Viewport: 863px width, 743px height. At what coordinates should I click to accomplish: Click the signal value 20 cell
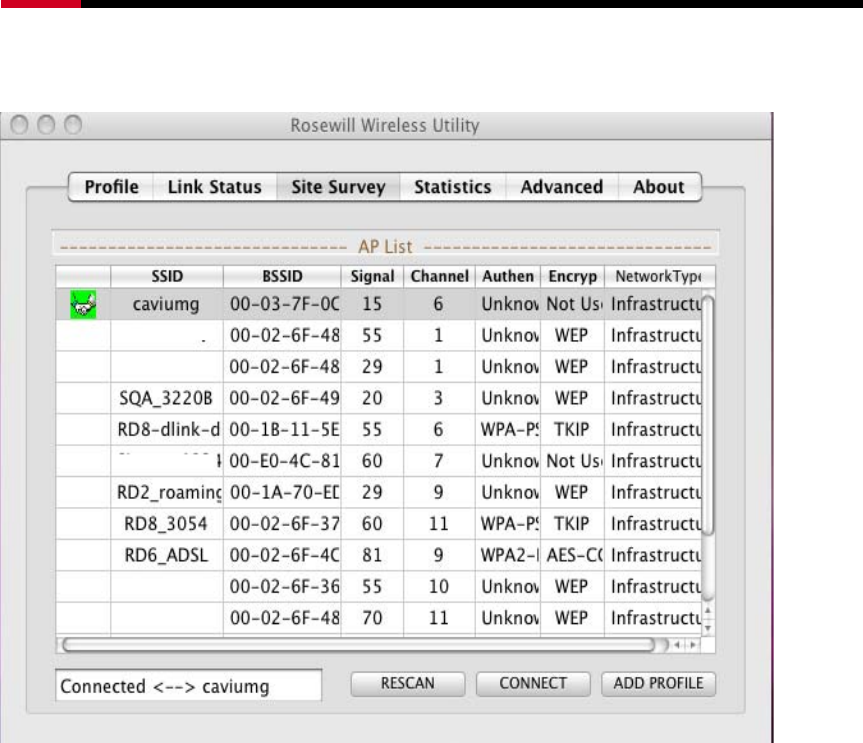[372, 398]
